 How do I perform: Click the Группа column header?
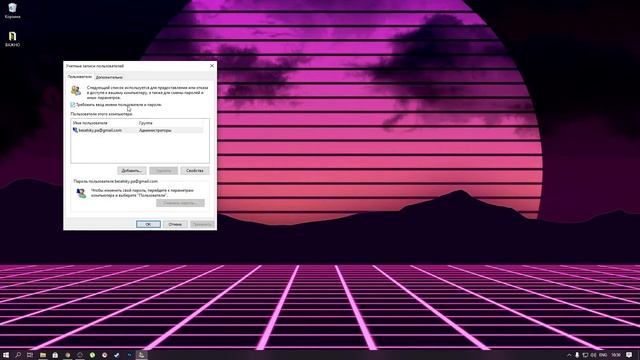point(146,123)
